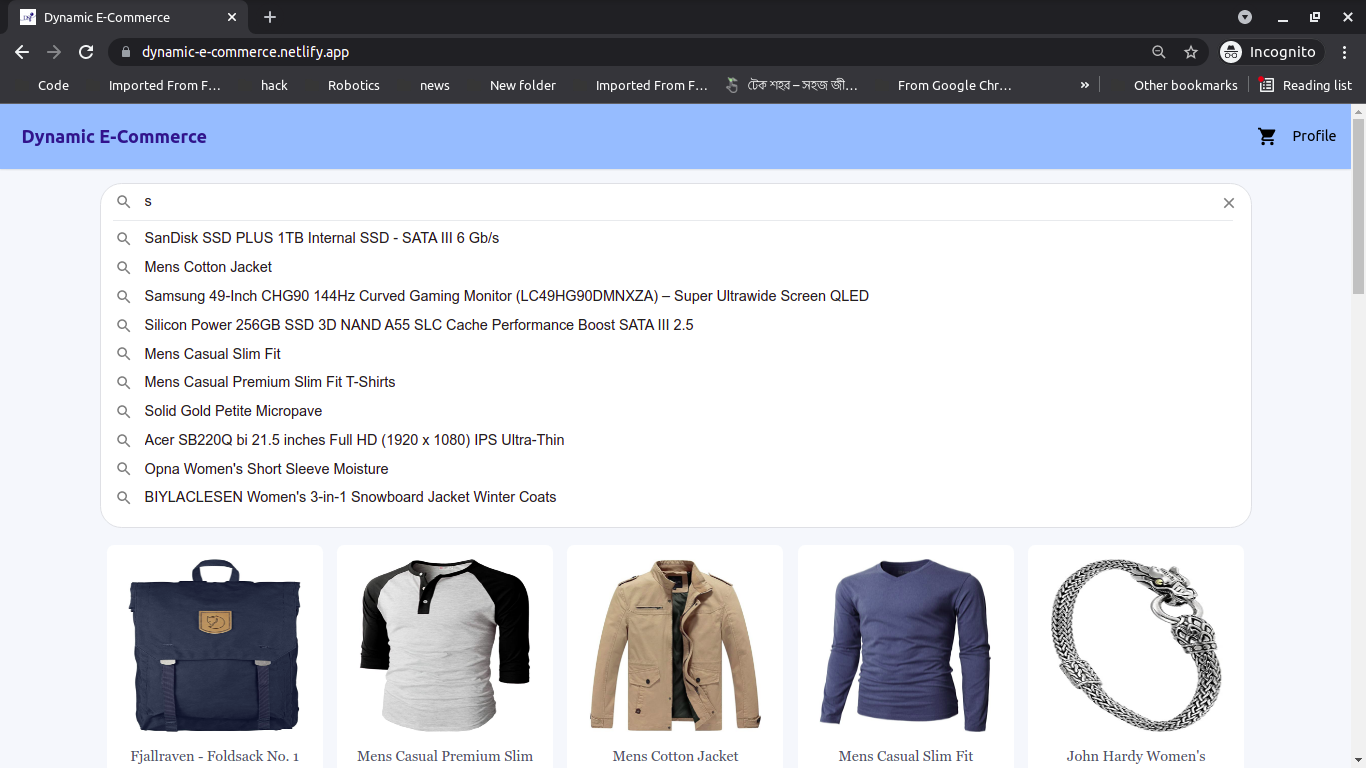Click the John Hardy Women's product title
The height and width of the screenshot is (768, 1366).
[1136, 756]
